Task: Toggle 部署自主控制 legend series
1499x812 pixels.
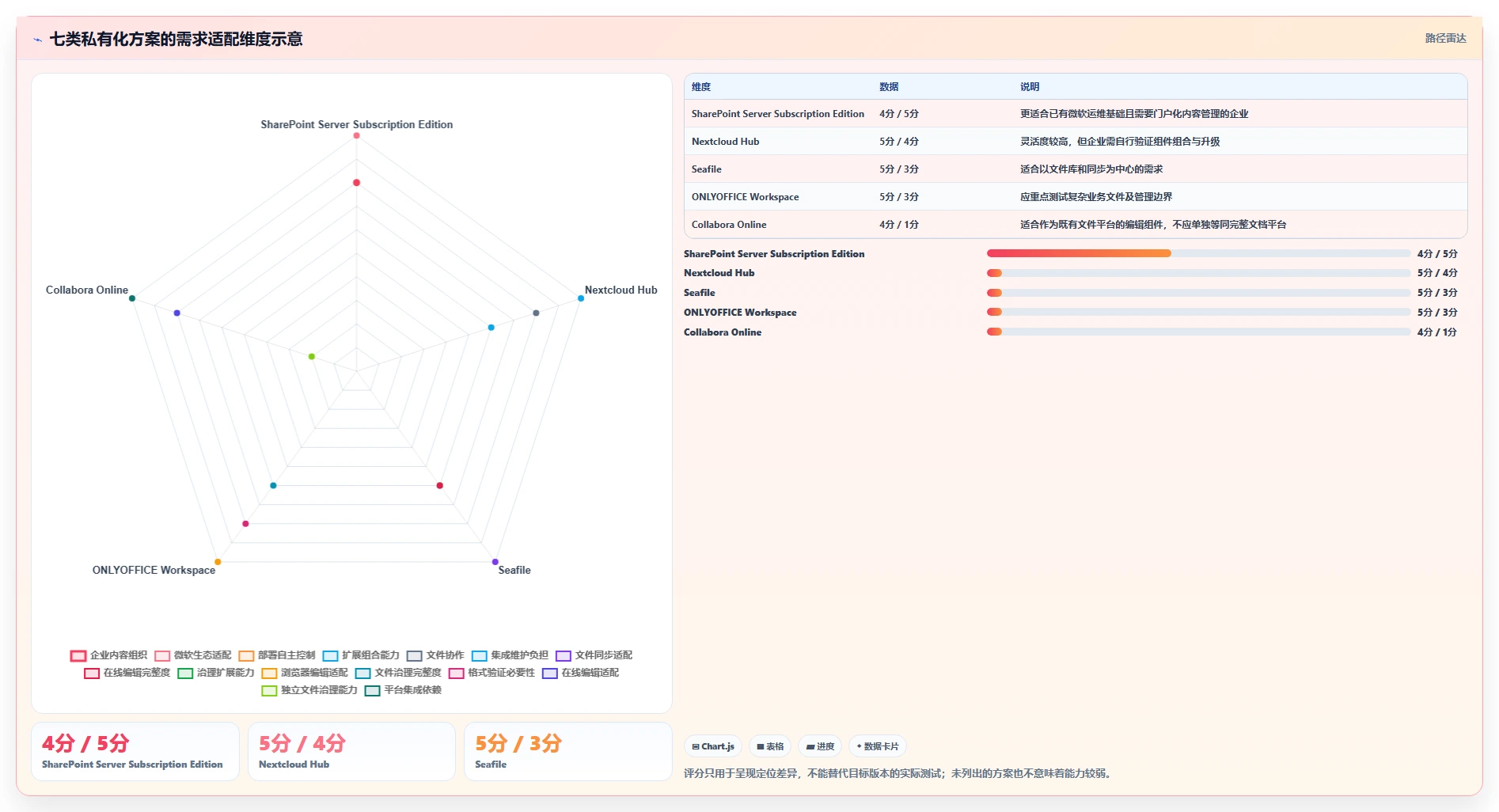Action: point(277,655)
